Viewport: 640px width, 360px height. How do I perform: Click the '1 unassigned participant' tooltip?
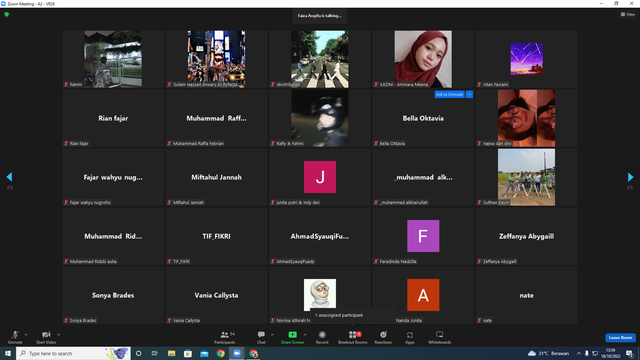(x=353, y=315)
